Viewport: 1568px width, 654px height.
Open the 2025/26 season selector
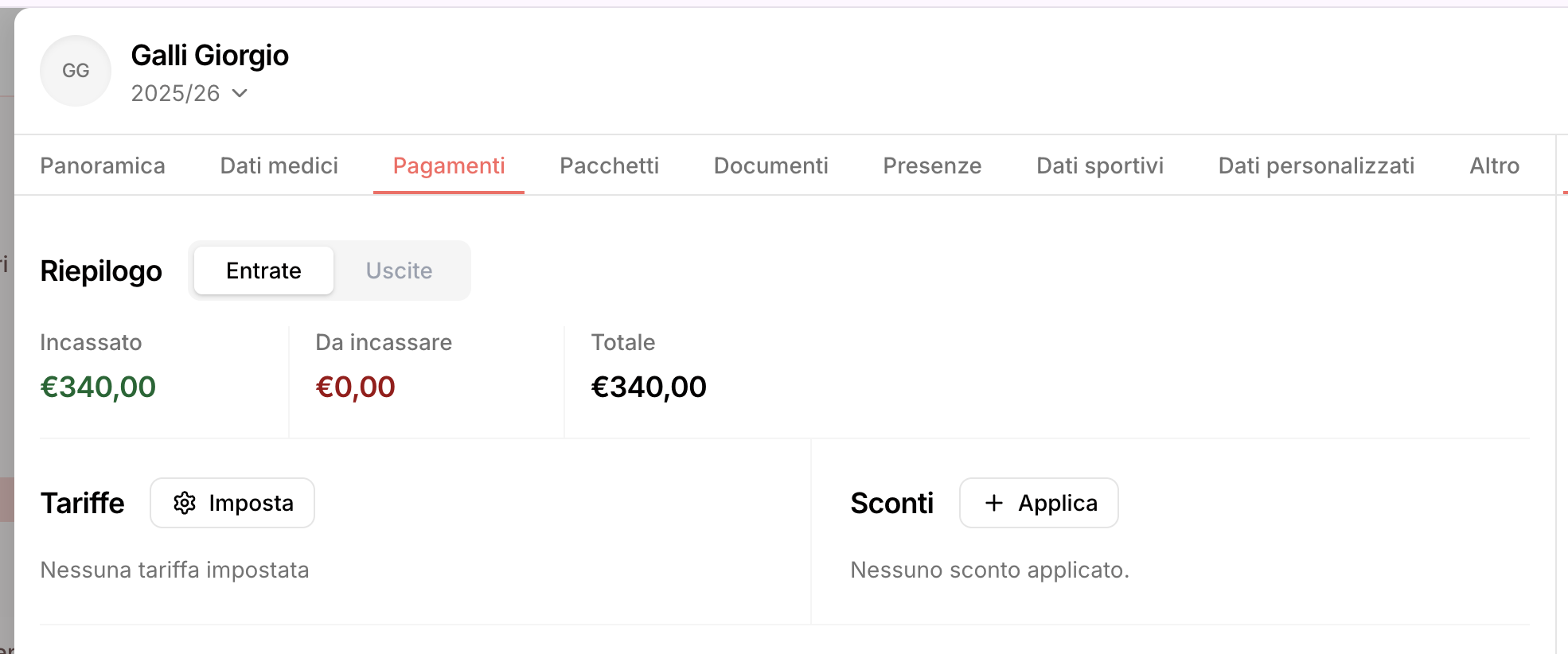176,93
